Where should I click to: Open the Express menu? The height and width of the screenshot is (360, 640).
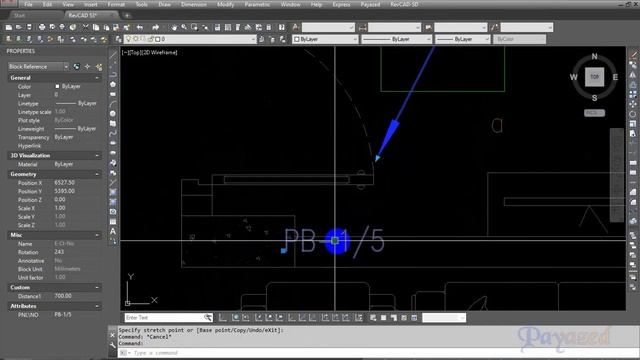point(341,4)
